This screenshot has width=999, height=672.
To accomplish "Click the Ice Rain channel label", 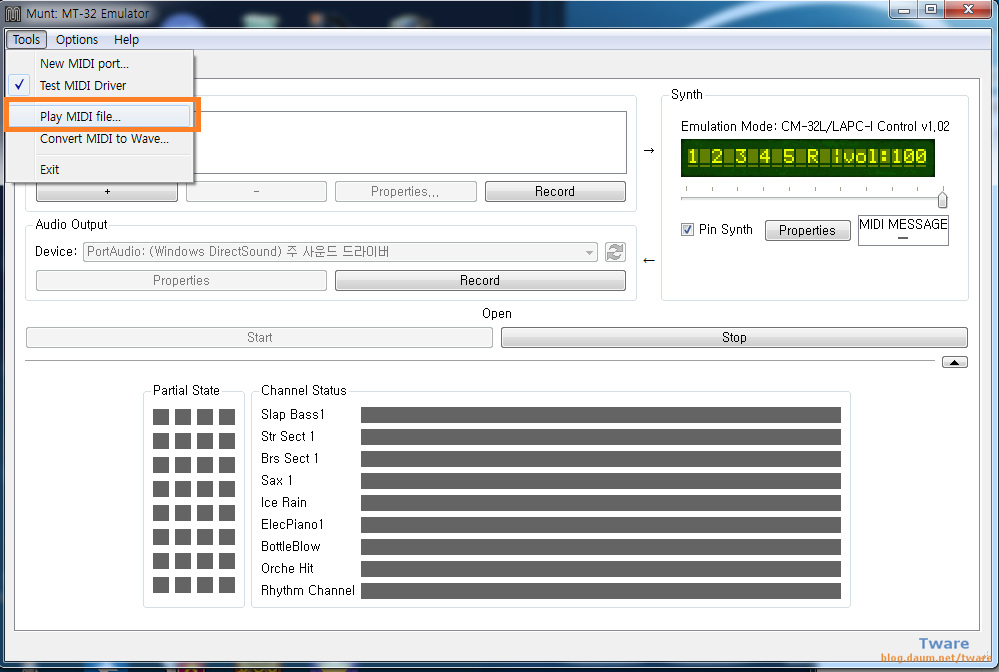I will 284,503.
